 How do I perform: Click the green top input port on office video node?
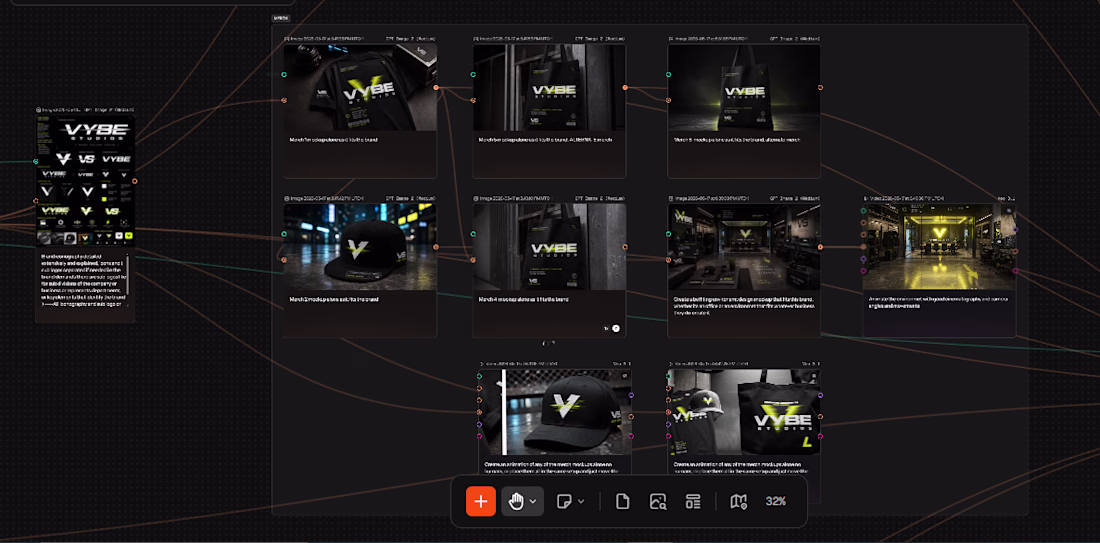[864, 208]
